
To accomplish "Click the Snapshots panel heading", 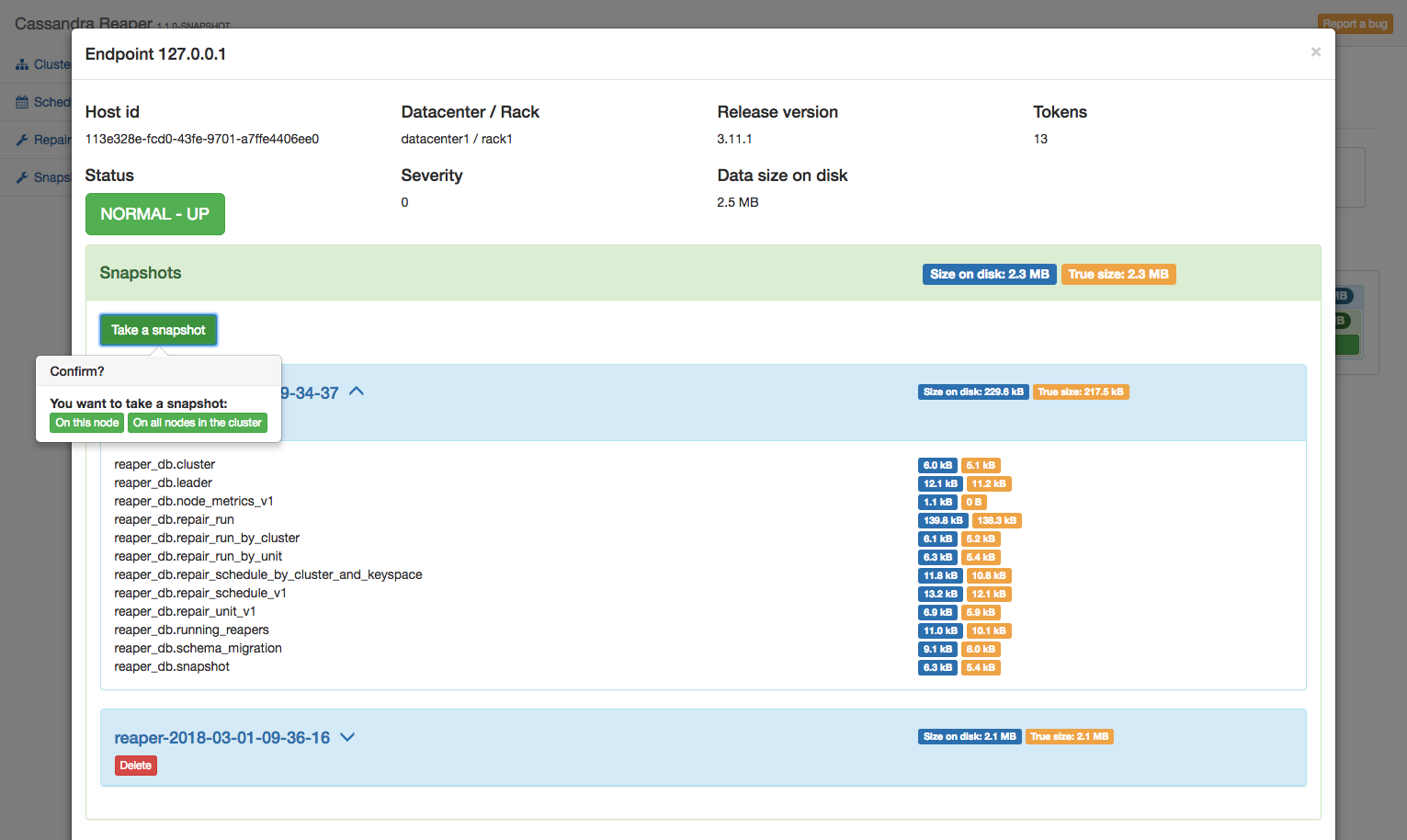I will point(141,273).
